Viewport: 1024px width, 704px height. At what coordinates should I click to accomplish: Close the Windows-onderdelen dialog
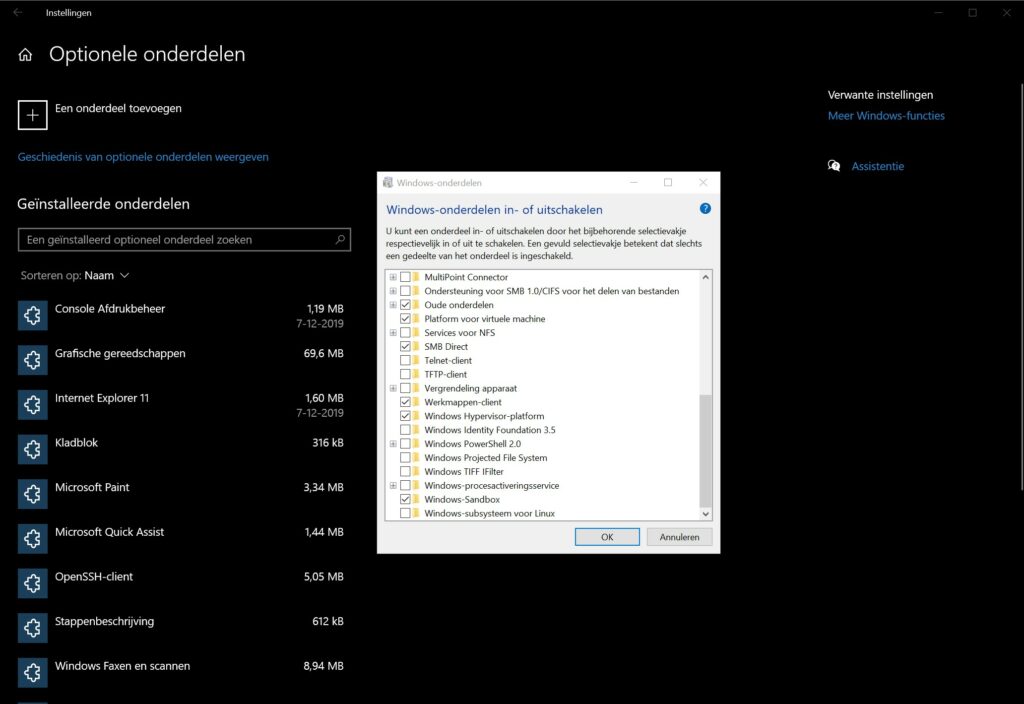[703, 183]
